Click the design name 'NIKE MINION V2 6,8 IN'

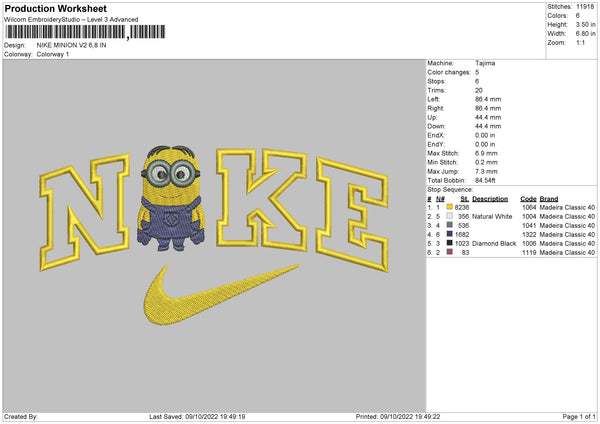tap(72, 45)
